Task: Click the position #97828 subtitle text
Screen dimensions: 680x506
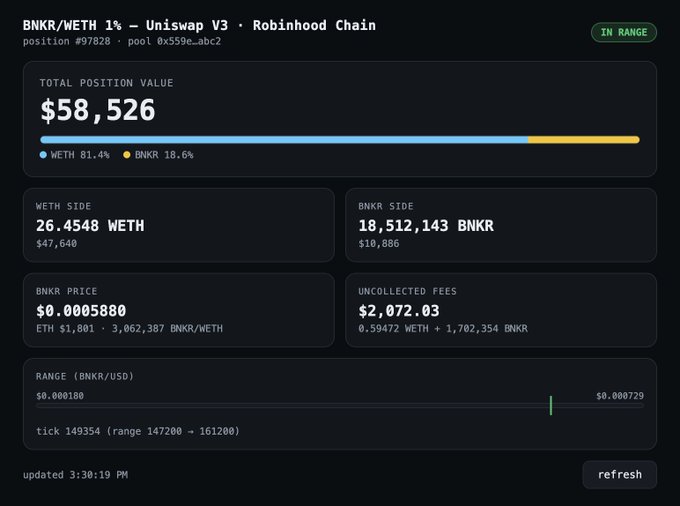Action: pyautogui.click(x=66, y=41)
